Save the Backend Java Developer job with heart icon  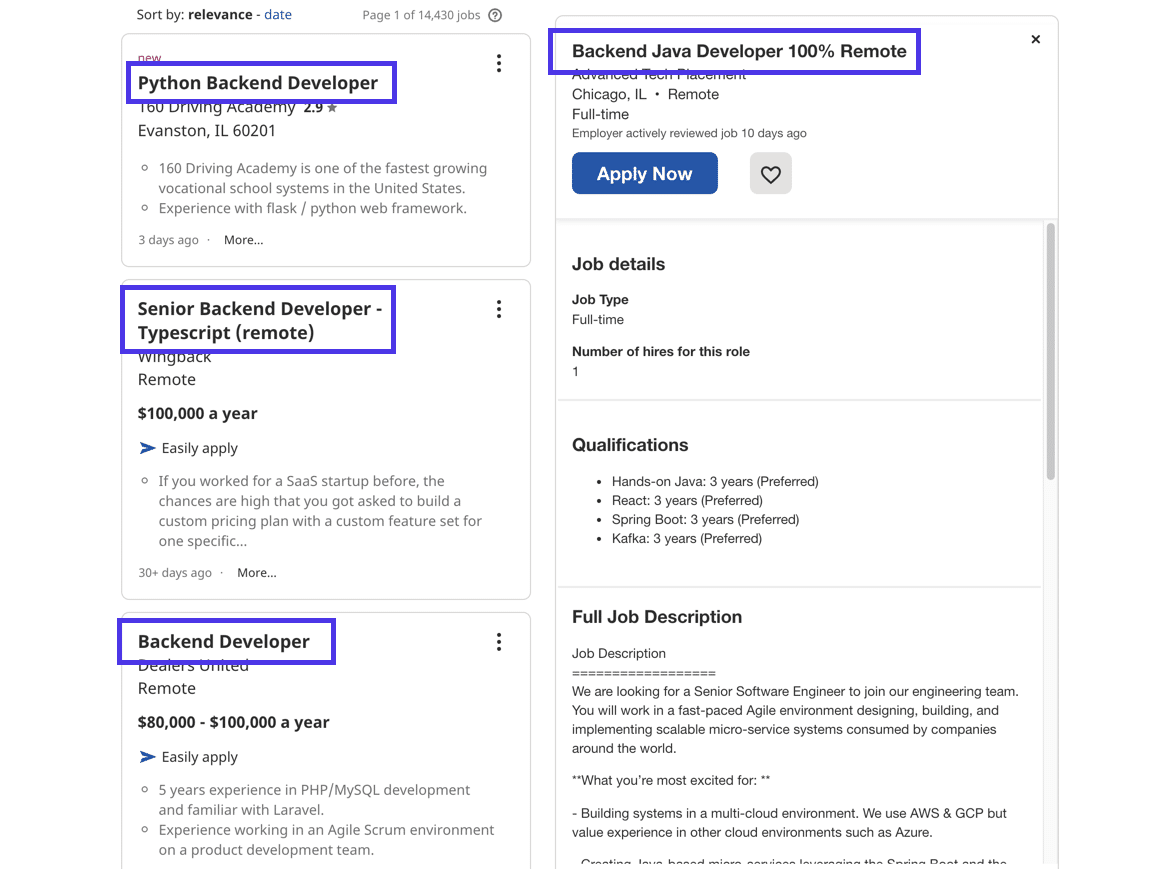click(770, 173)
